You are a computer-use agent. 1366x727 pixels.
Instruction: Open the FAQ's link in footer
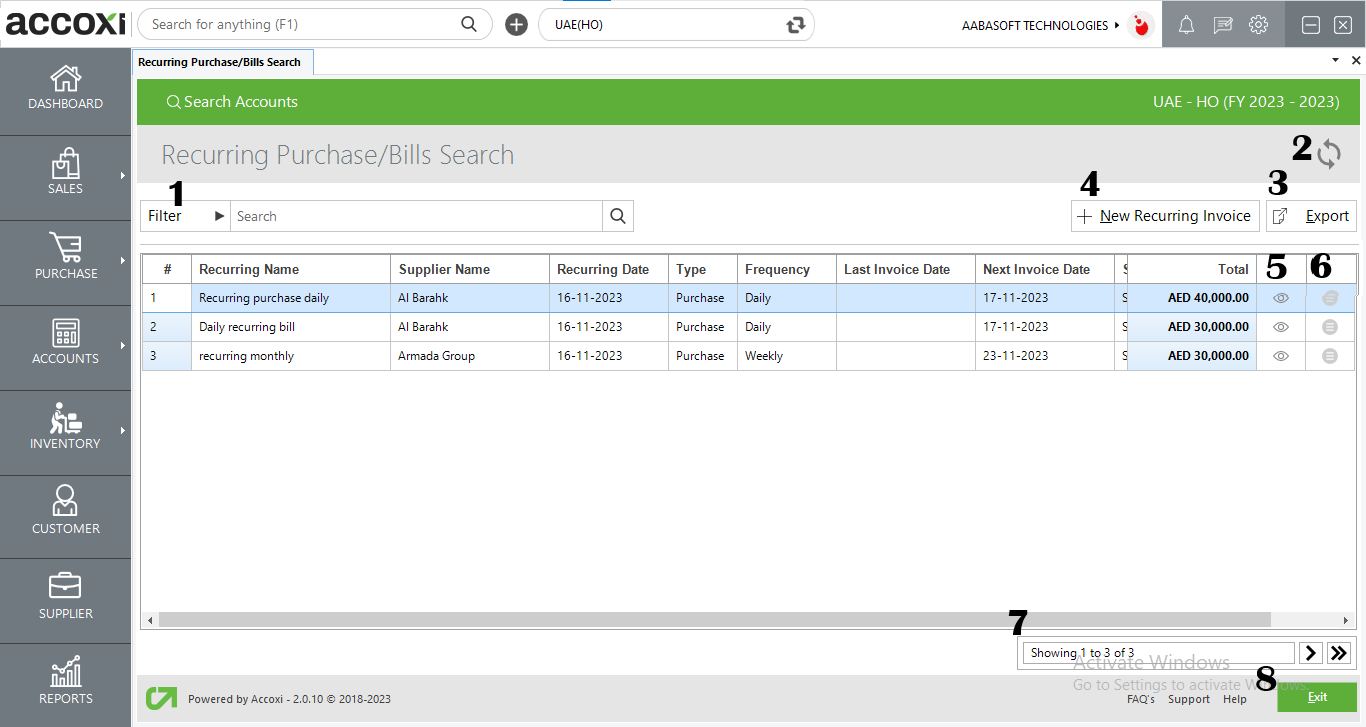pyautogui.click(x=1141, y=699)
